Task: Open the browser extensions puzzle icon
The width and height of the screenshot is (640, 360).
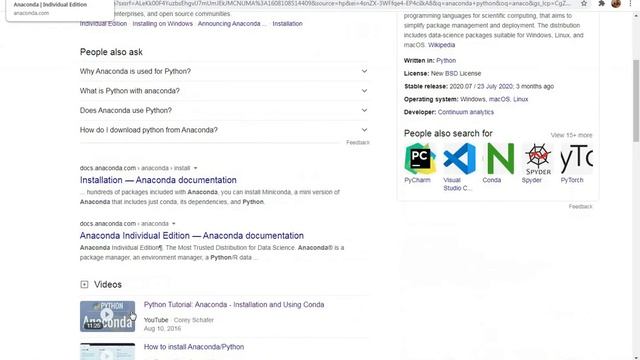Action: (601, 4)
